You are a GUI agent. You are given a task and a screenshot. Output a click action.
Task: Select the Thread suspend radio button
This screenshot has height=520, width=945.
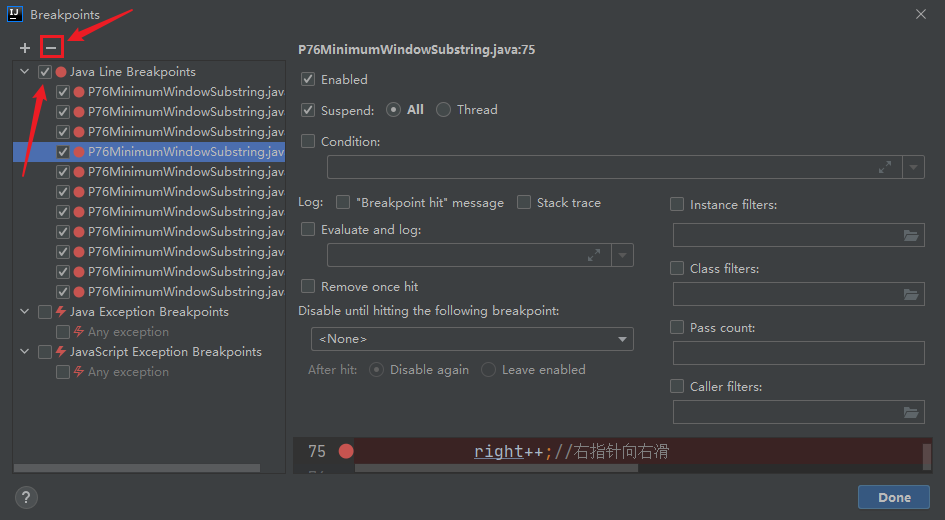coord(444,110)
